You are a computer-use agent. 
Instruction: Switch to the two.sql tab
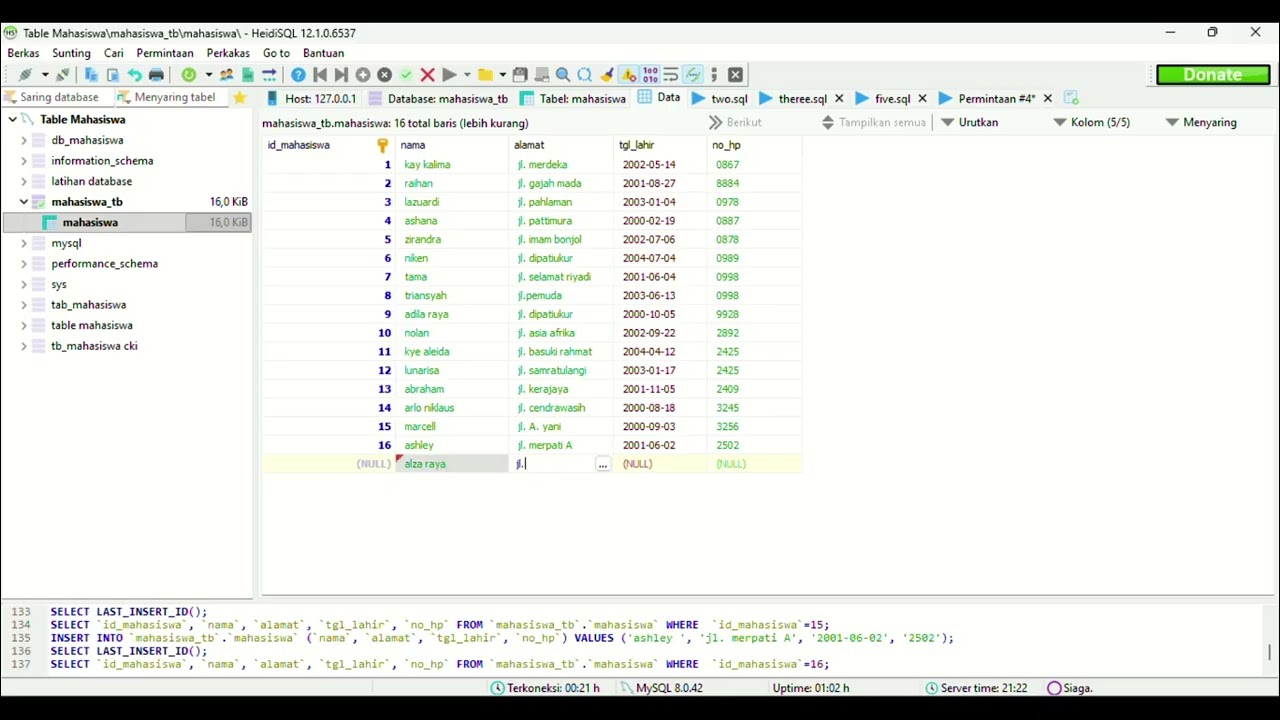(720, 98)
